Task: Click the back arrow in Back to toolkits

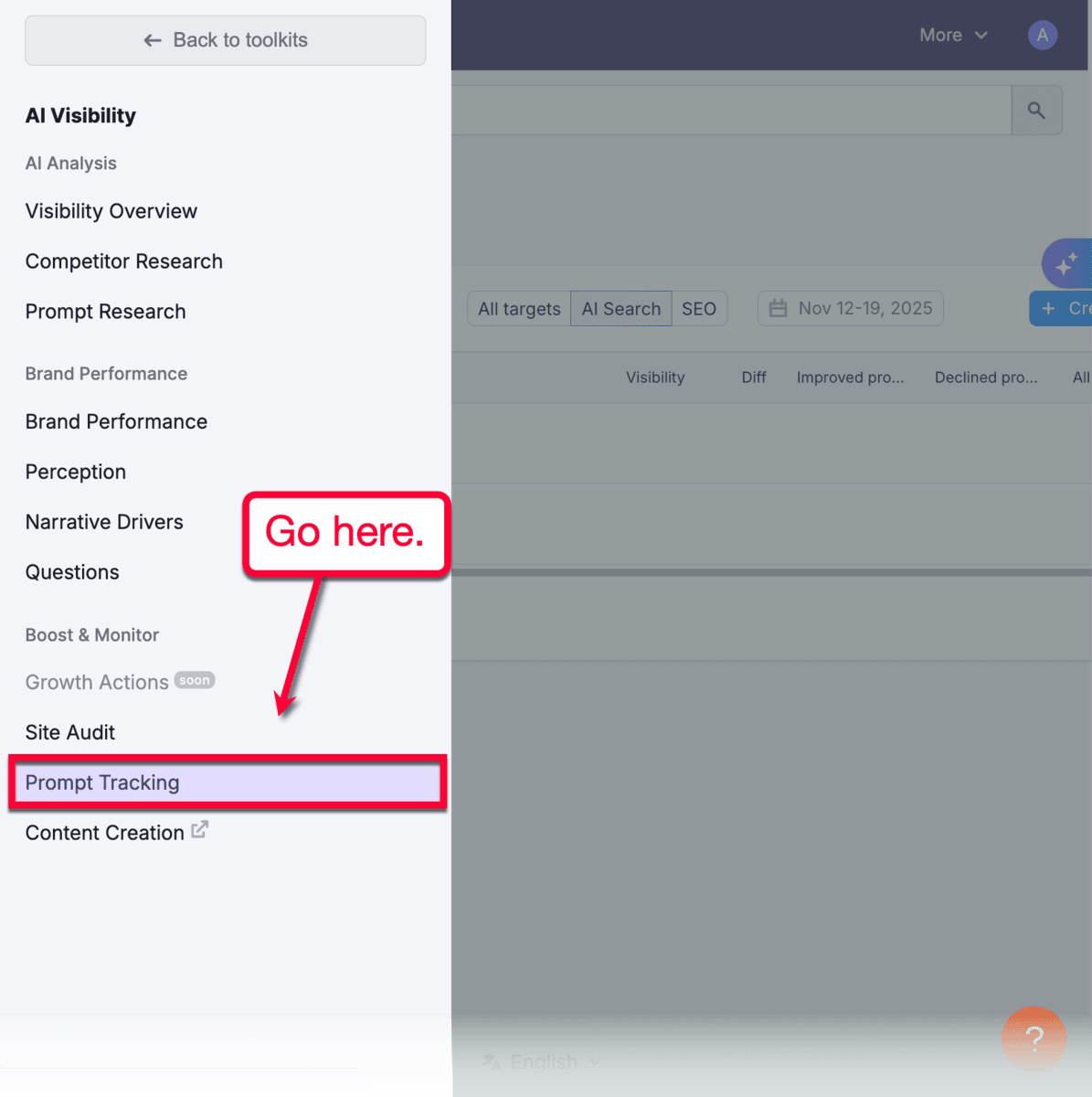Action: [153, 40]
